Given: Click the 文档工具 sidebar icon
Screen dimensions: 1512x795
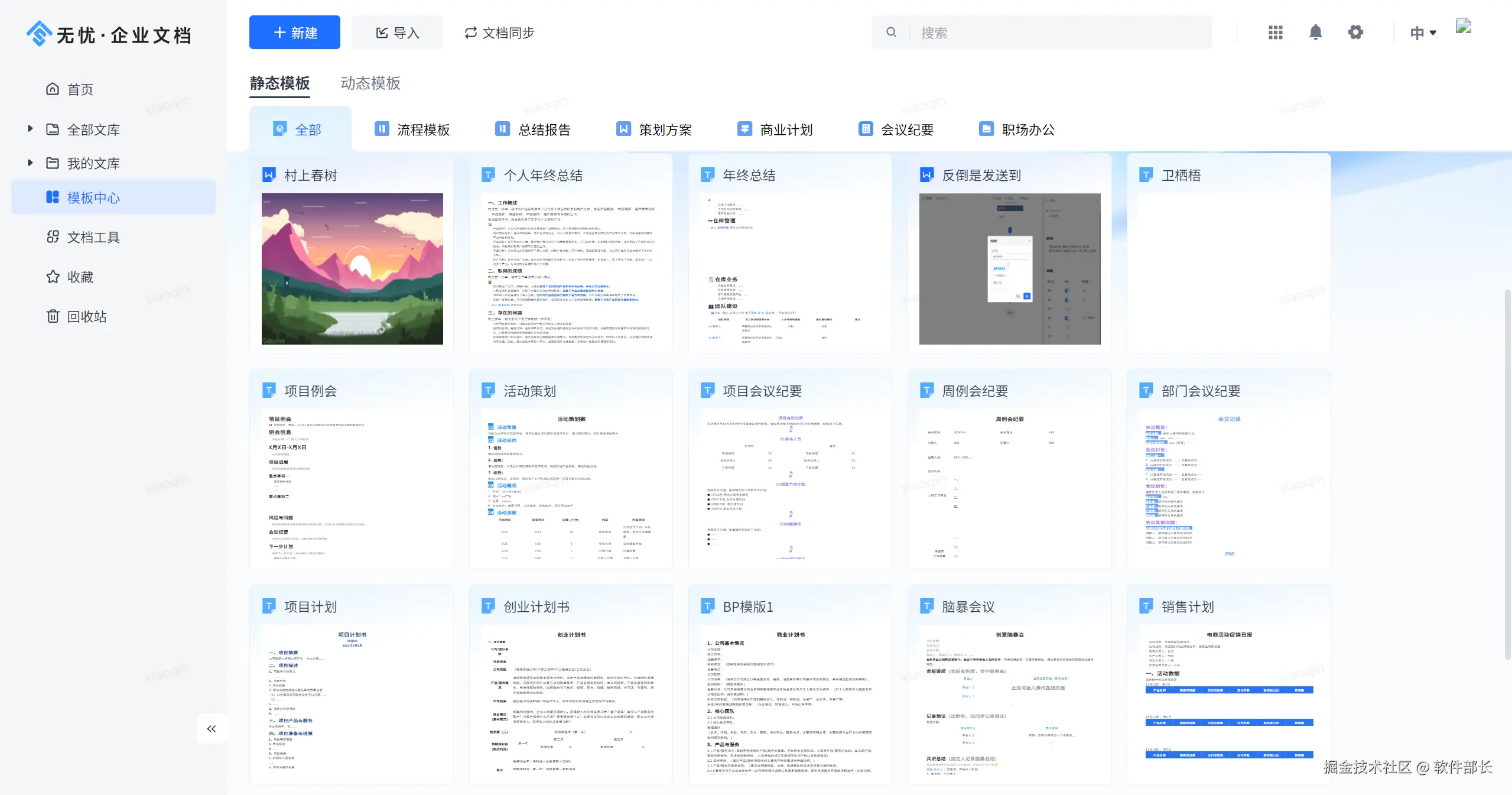Looking at the screenshot, I should (x=53, y=237).
